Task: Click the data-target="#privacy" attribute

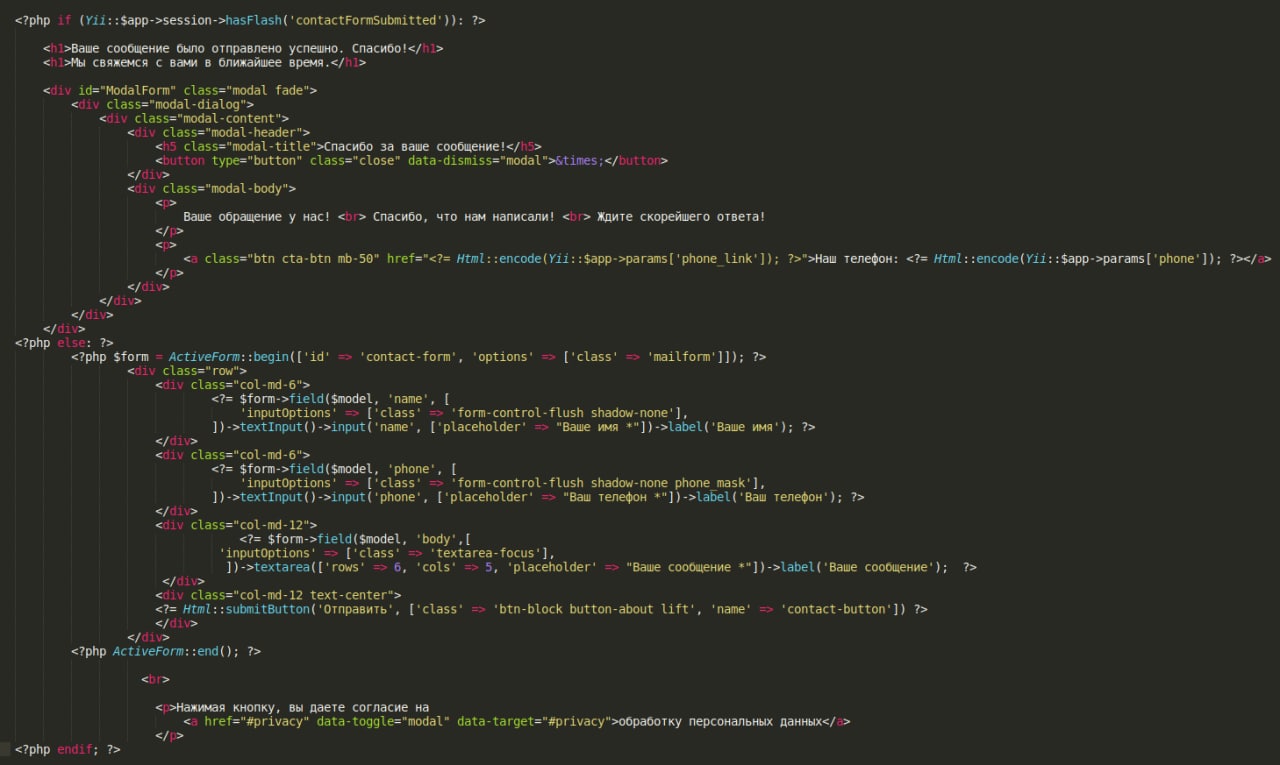Action: [x=535, y=721]
